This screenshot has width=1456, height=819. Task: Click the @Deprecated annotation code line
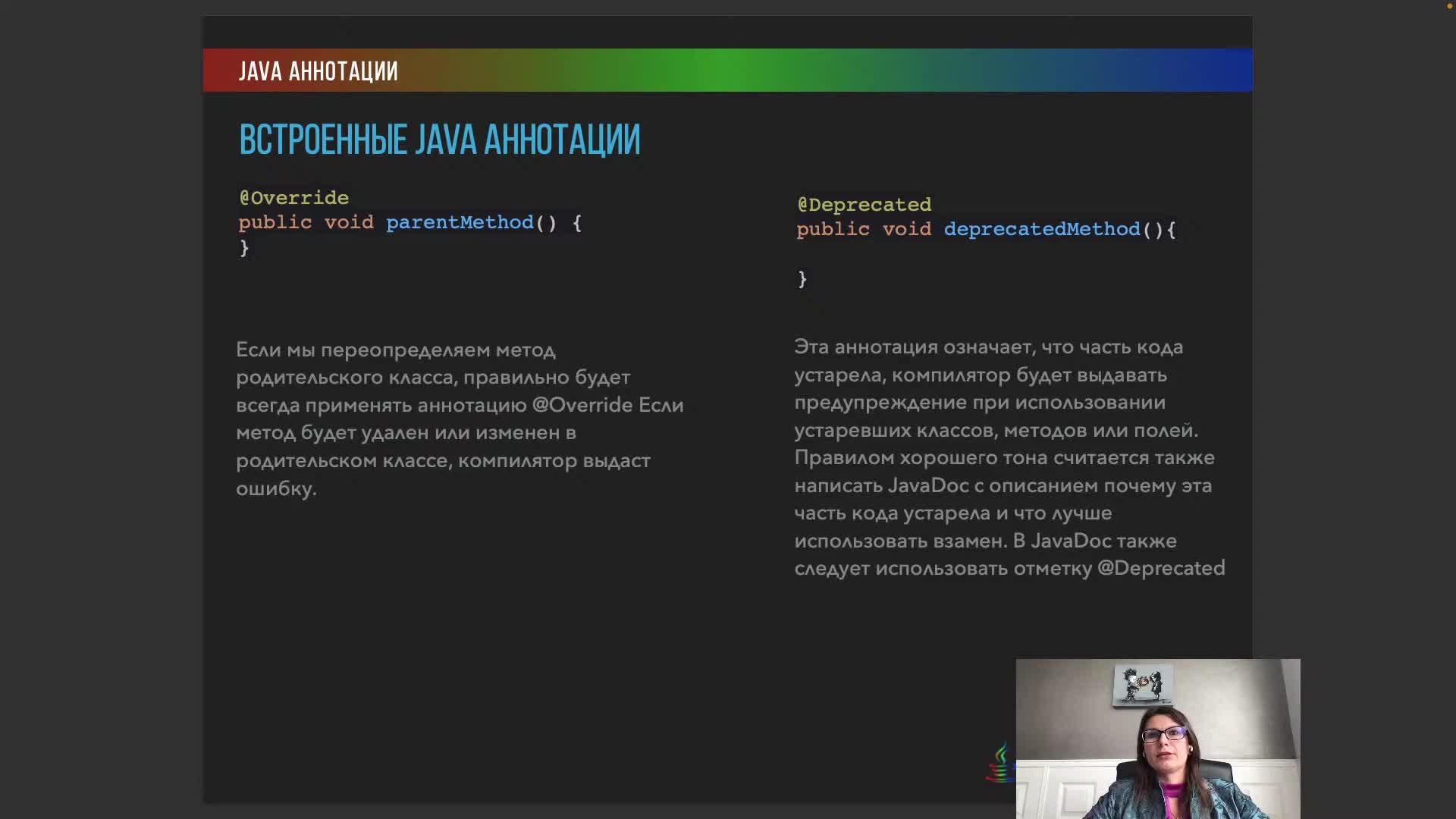pos(864,205)
